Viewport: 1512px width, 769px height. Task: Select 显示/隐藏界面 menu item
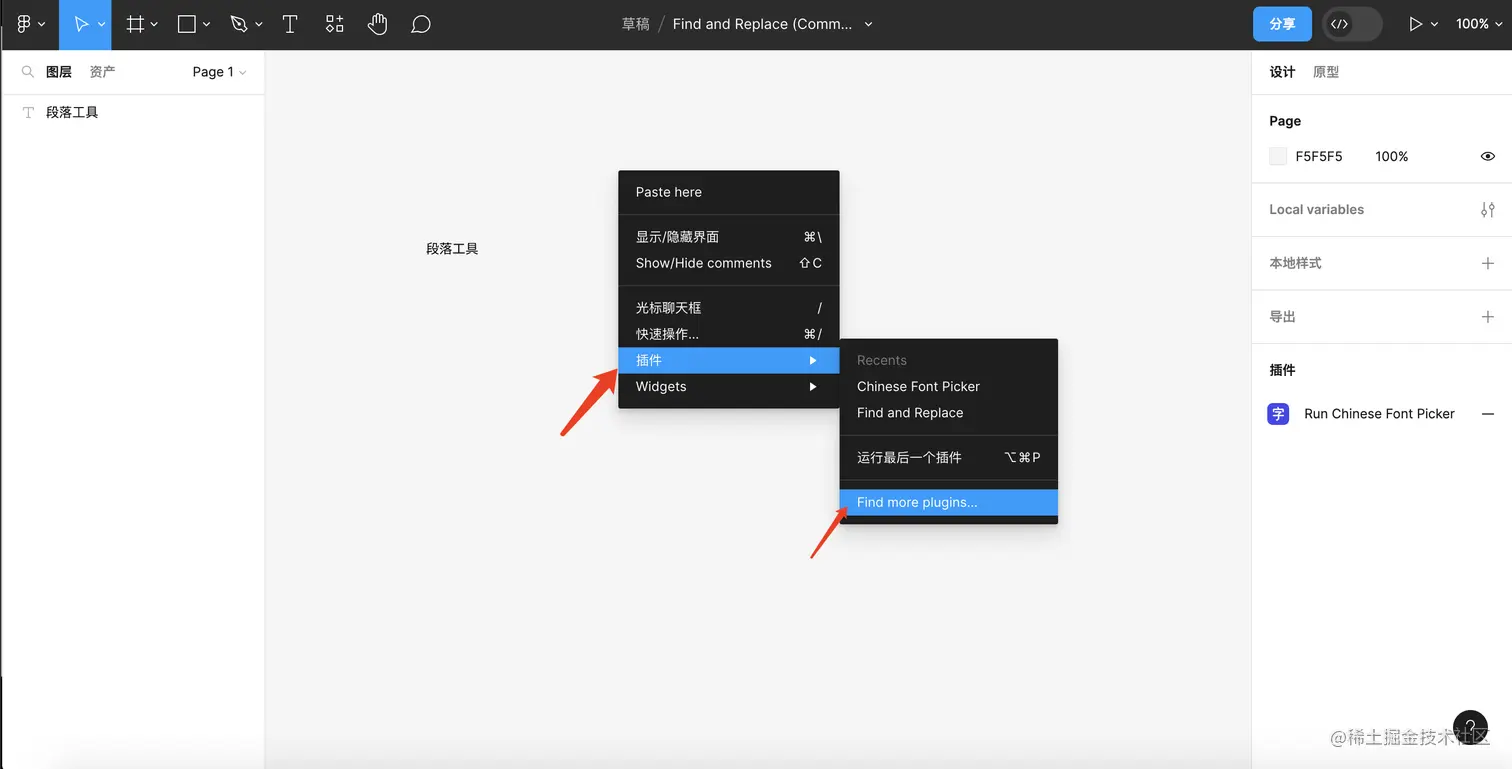(x=728, y=237)
